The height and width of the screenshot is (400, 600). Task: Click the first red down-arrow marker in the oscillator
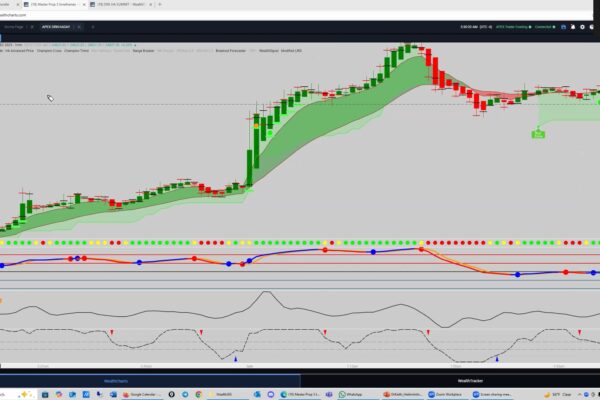click(x=111, y=332)
